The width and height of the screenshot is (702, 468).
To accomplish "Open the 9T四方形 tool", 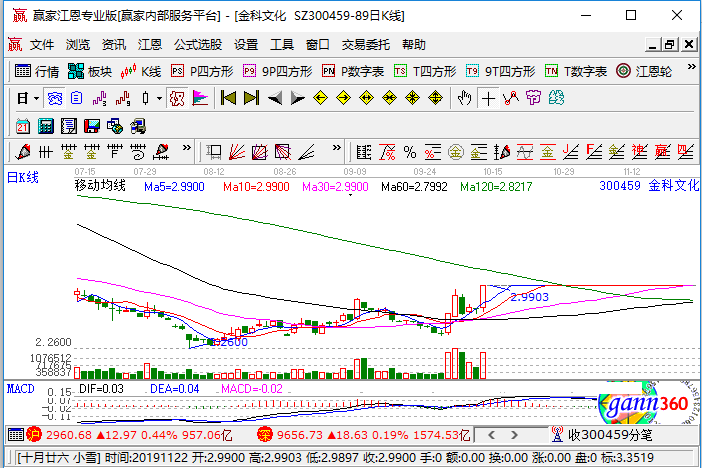I will pos(500,71).
